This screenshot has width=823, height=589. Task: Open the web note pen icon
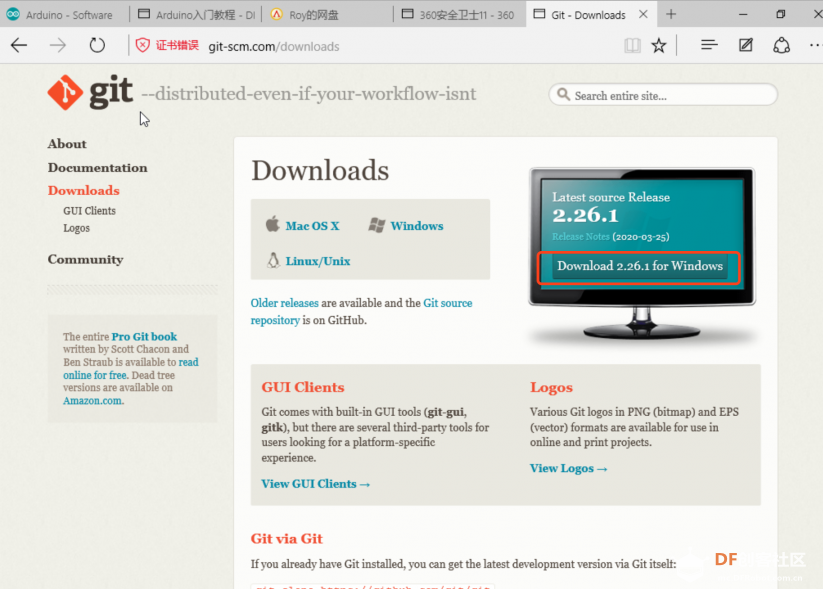point(746,45)
